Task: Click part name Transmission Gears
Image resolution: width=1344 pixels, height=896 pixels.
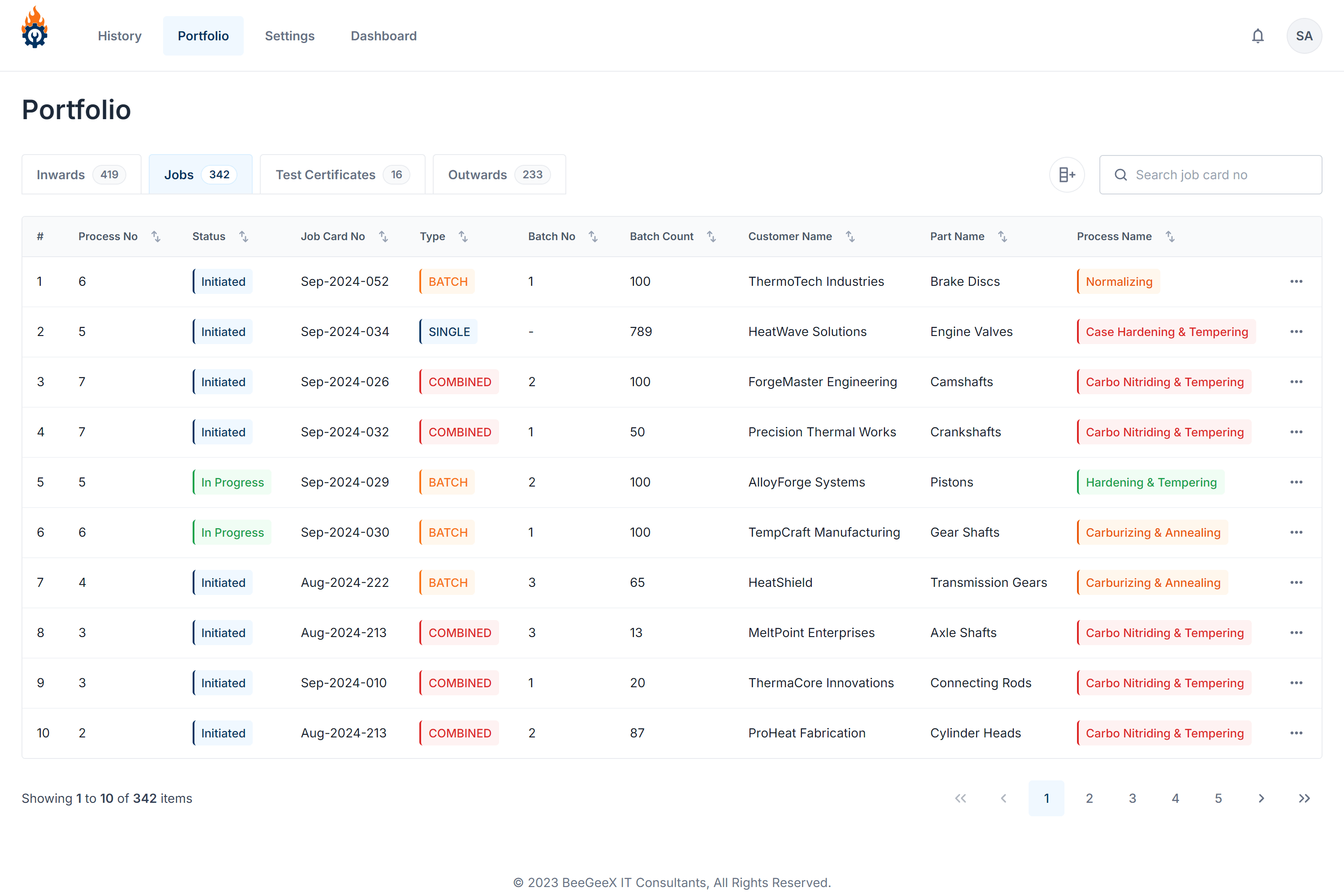Action: coord(989,583)
